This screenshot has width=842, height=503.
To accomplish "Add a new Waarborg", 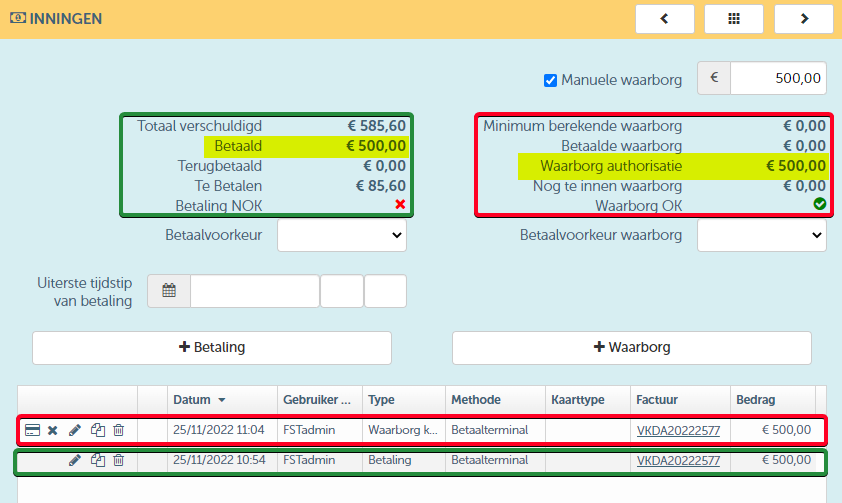I will tap(632, 348).
